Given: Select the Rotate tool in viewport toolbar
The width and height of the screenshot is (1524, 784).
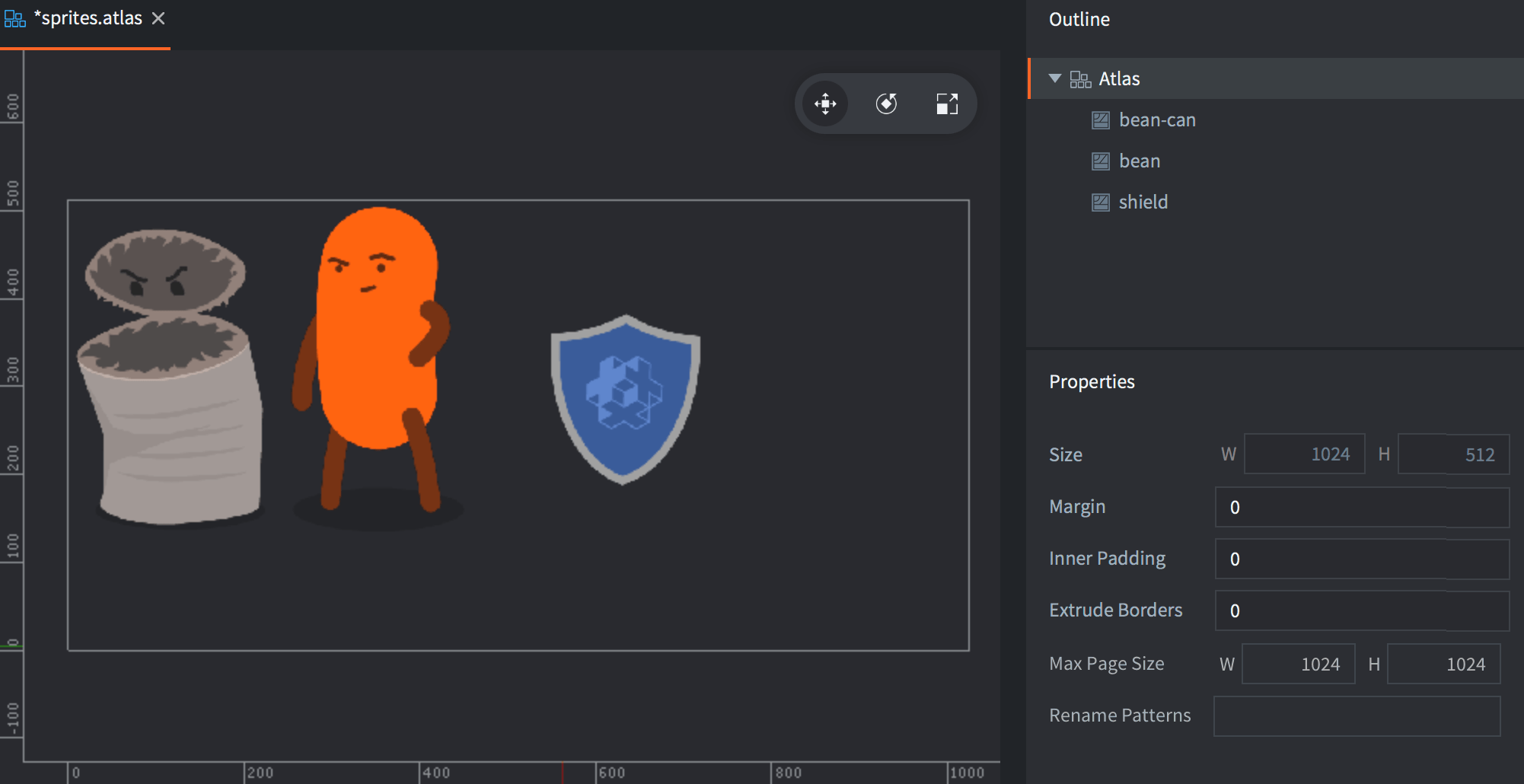Looking at the screenshot, I should click(886, 104).
